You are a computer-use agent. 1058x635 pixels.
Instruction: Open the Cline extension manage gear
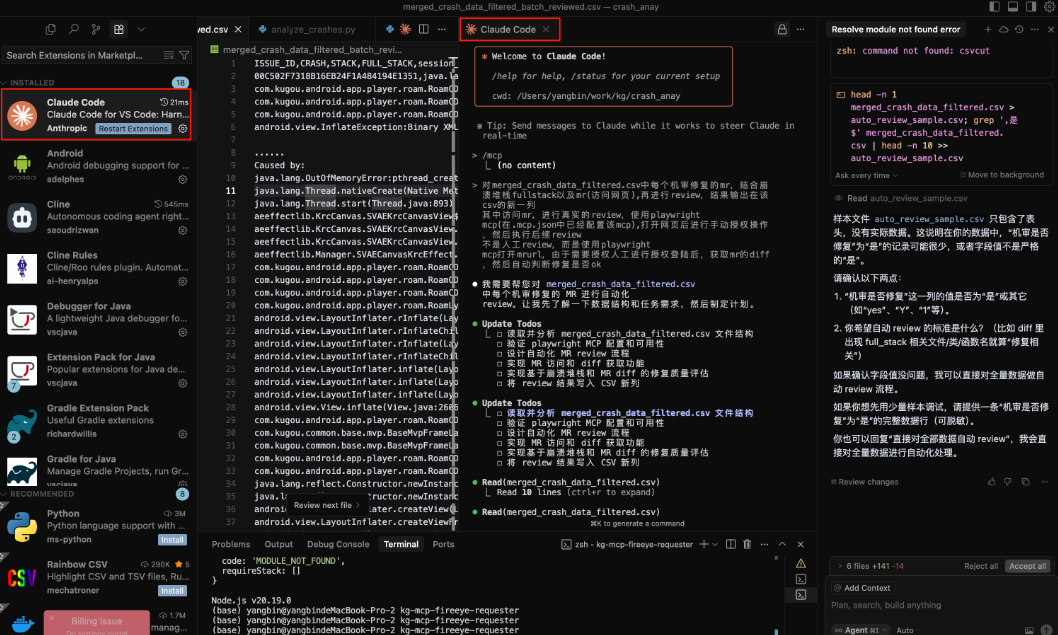[x=182, y=230]
